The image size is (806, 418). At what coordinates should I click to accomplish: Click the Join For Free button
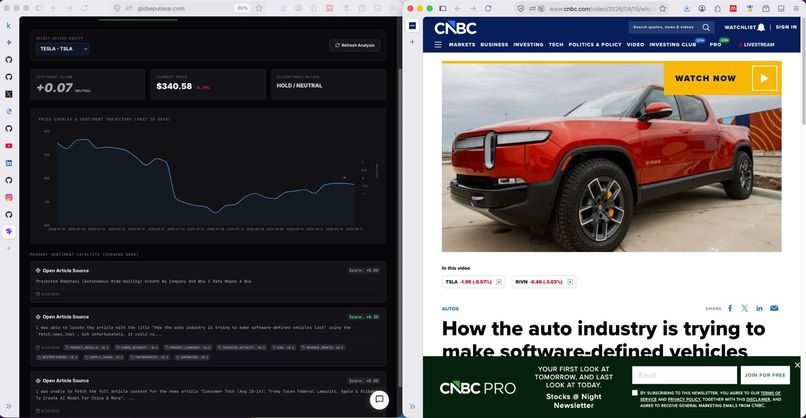[765, 375]
